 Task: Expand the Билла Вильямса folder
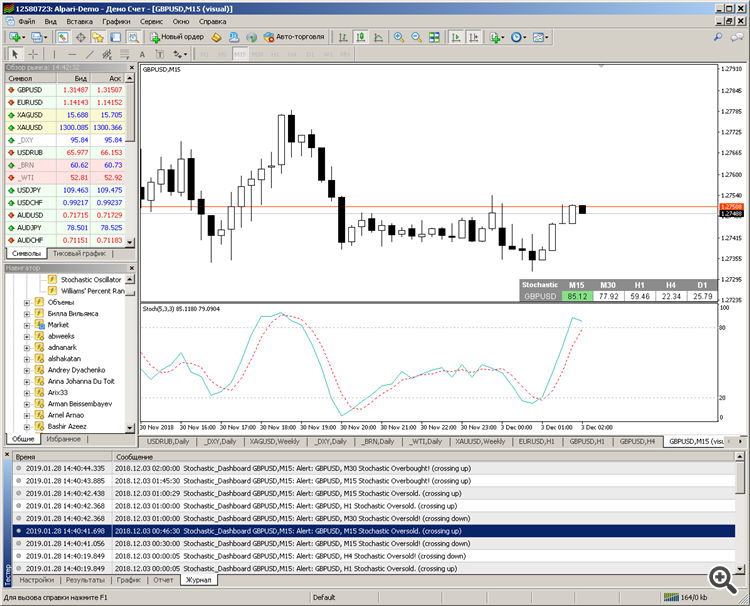pyautogui.click(x=27, y=313)
